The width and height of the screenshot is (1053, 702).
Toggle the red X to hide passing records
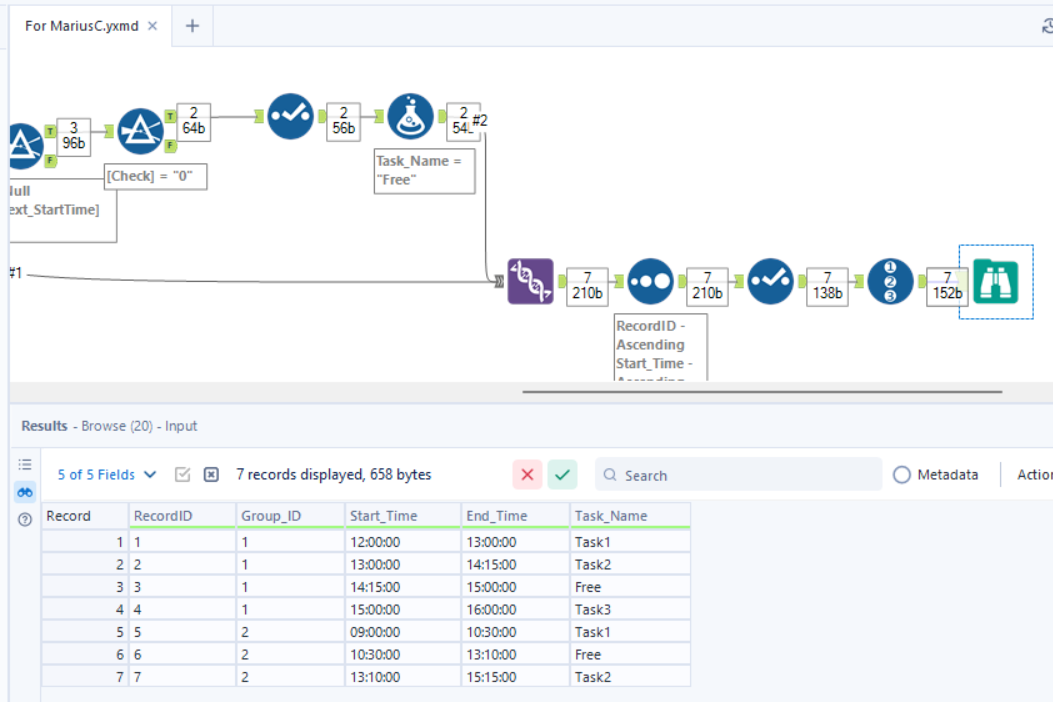pos(528,474)
